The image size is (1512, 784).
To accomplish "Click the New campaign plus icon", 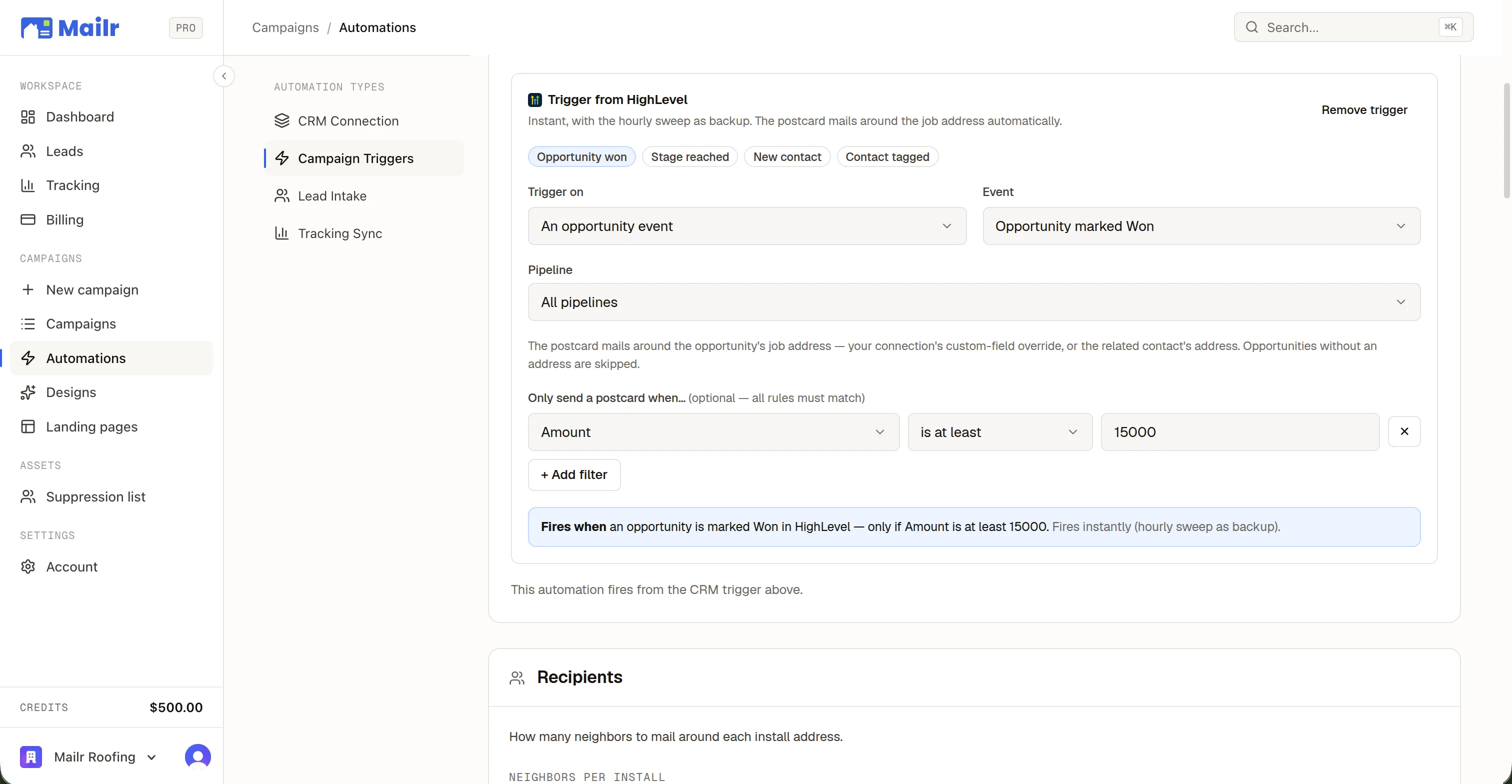I will (x=27, y=290).
